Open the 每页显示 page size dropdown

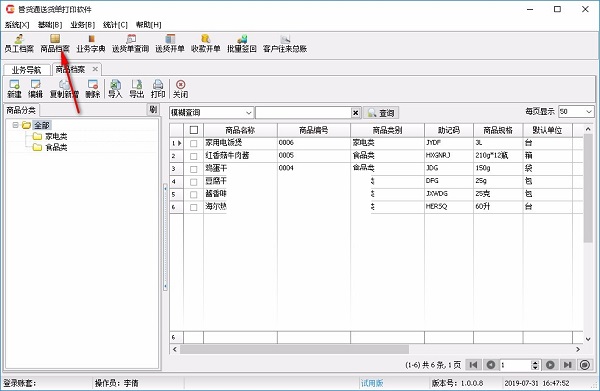click(588, 111)
